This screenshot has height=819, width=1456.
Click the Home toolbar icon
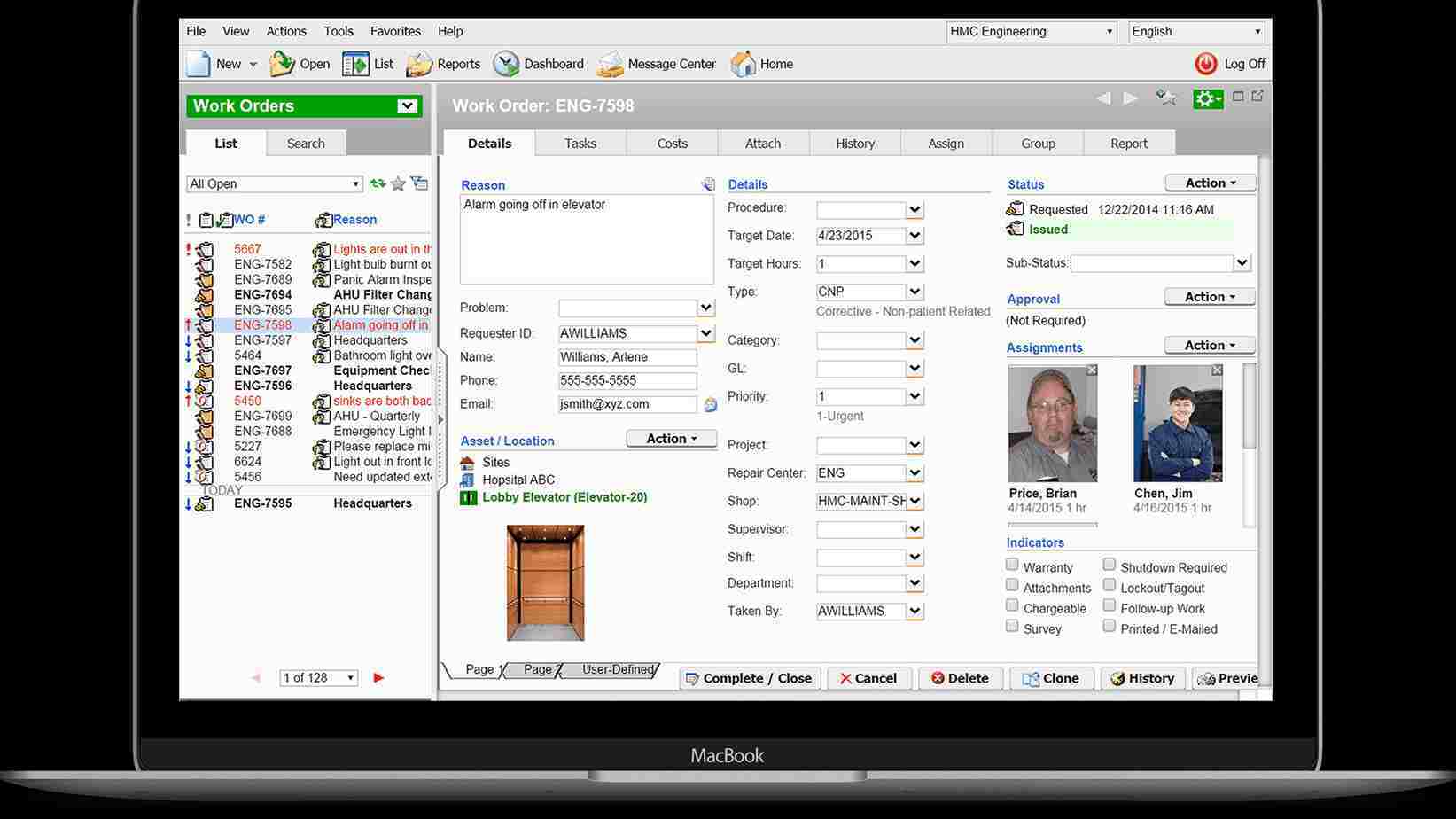(x=761, y=63)
